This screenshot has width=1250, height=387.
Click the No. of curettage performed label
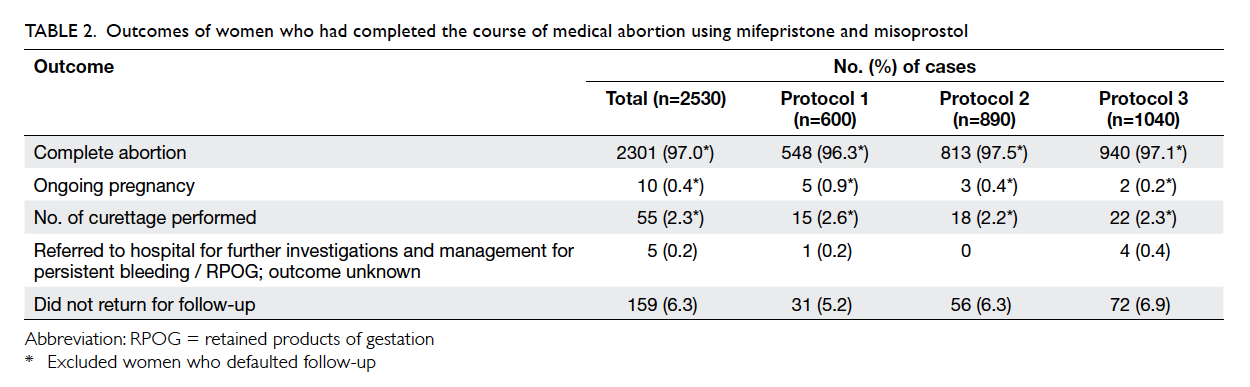[145, 217]
